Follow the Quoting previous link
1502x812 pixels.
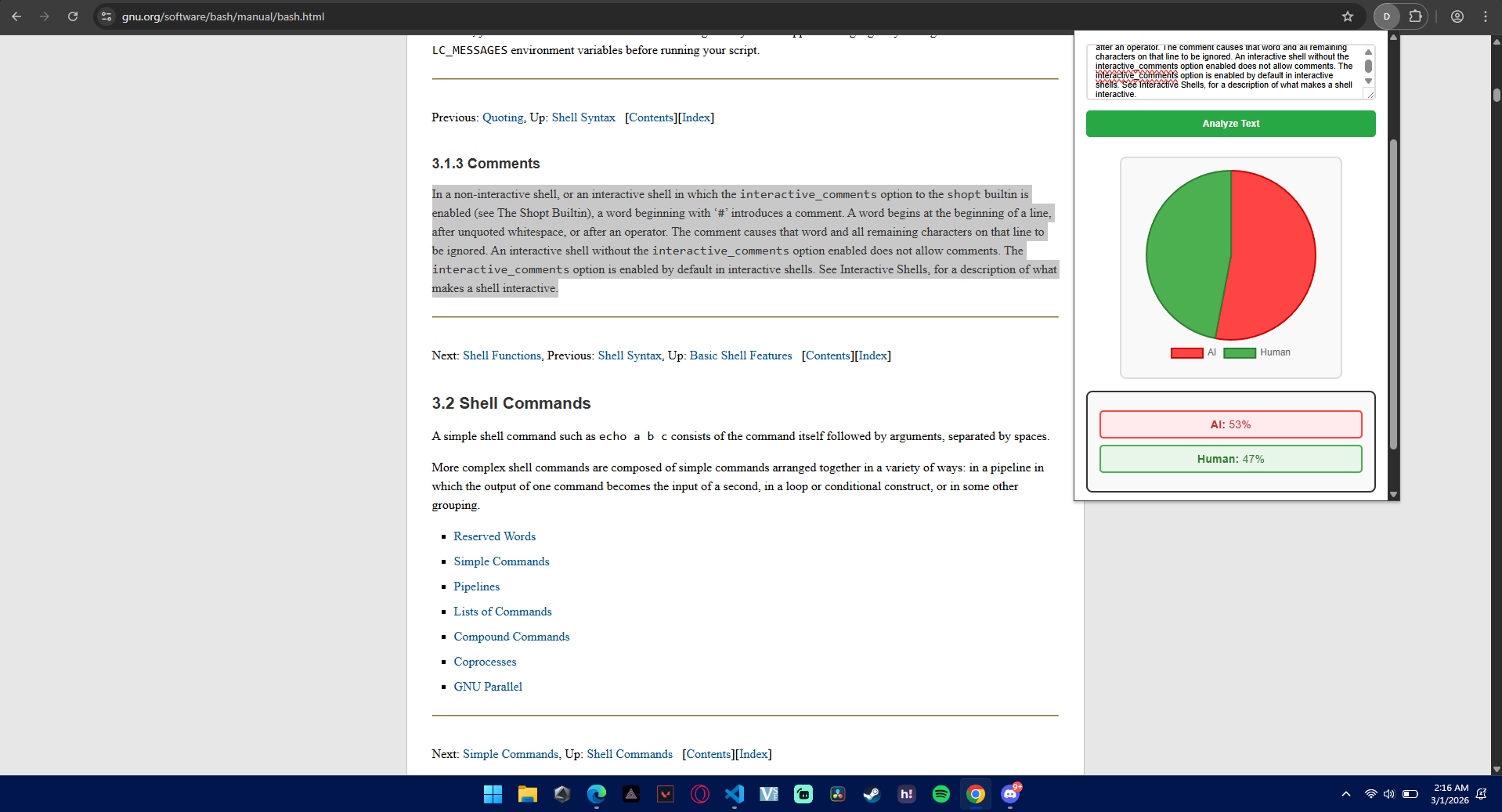click(x=503, y=117)
